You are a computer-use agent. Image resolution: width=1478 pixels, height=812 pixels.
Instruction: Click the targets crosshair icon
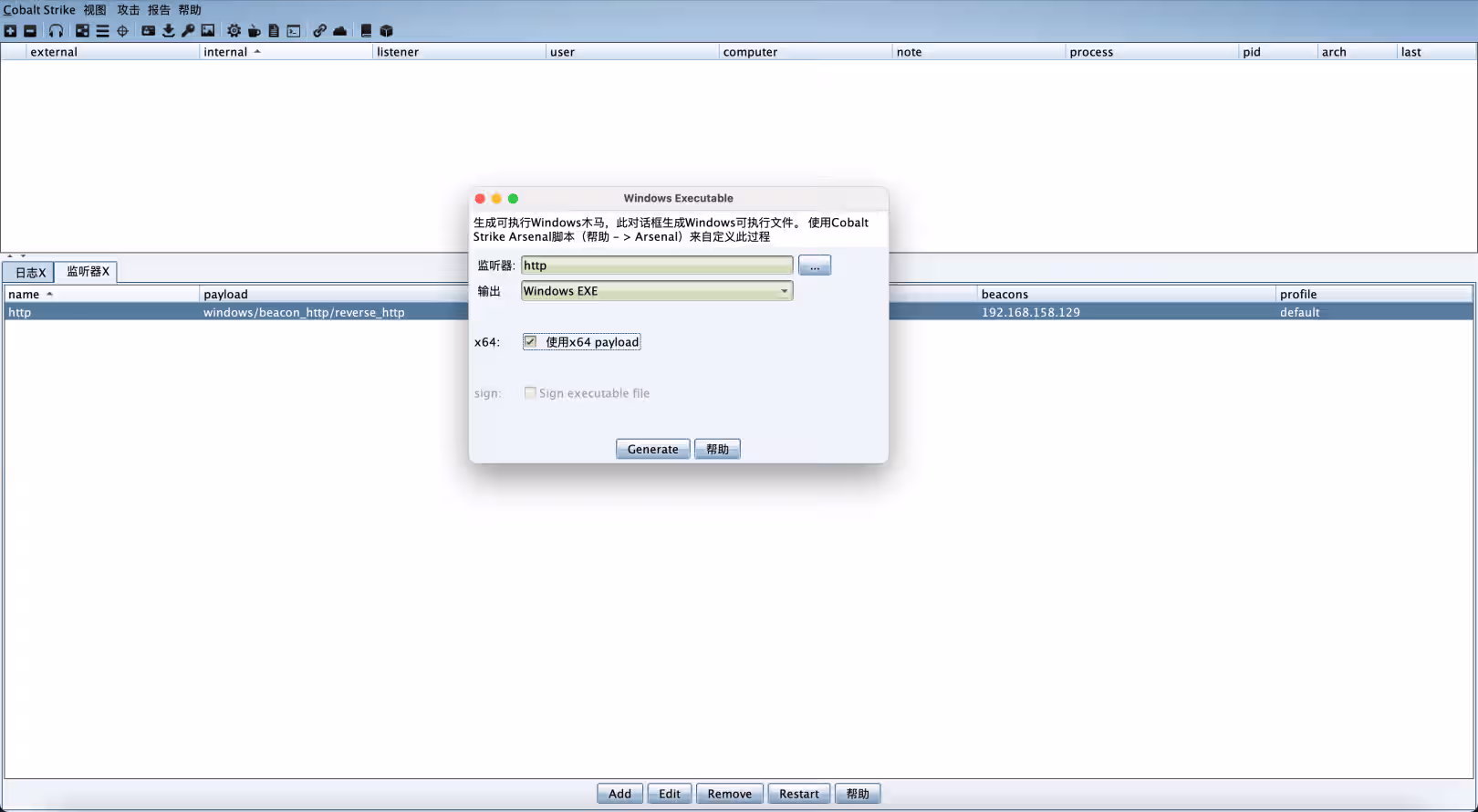[122, 31]
